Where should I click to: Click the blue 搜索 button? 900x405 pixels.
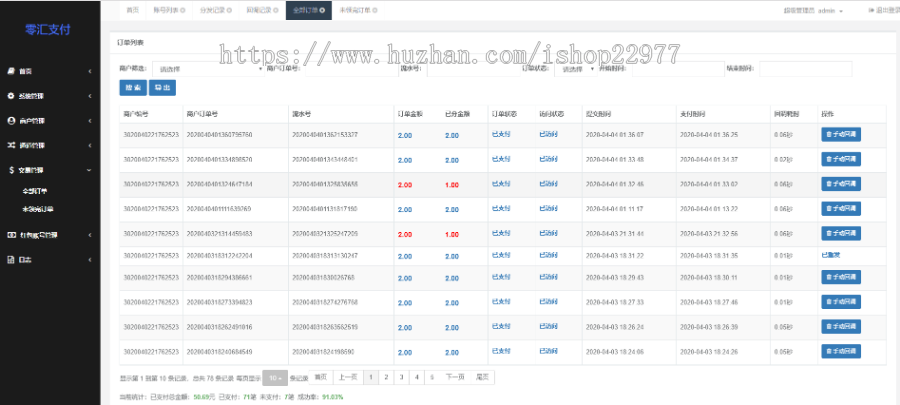133,88
